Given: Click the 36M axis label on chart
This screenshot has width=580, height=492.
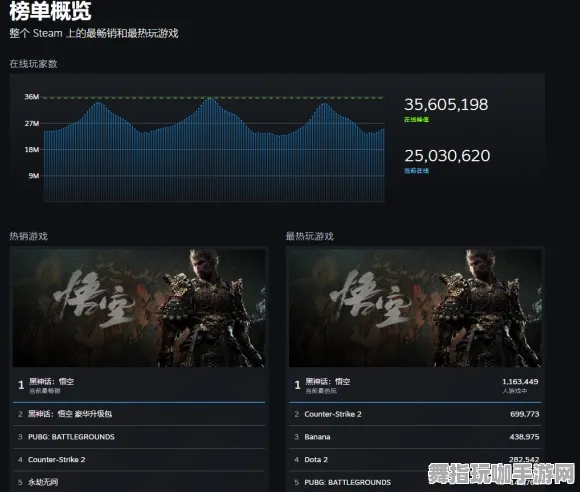Looking at the screenshot, I should pyautogui.click(x=32, y=97).
